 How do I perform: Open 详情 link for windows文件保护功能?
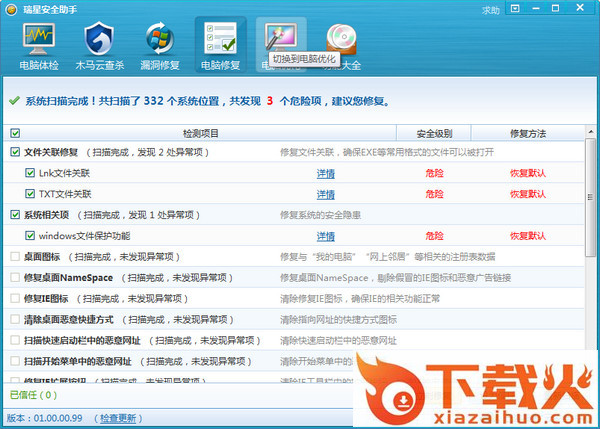[326, 236]
